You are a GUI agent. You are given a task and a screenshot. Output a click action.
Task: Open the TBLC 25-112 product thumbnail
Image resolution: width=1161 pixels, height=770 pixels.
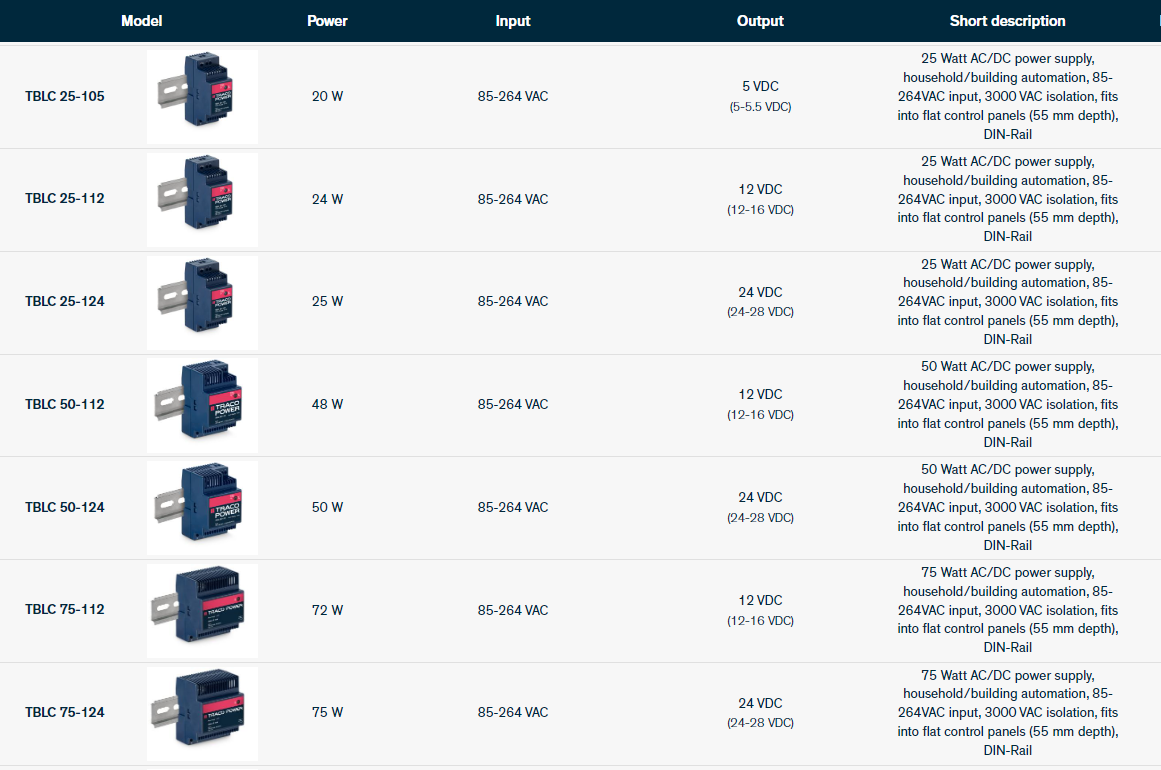(x=202, y=199)
